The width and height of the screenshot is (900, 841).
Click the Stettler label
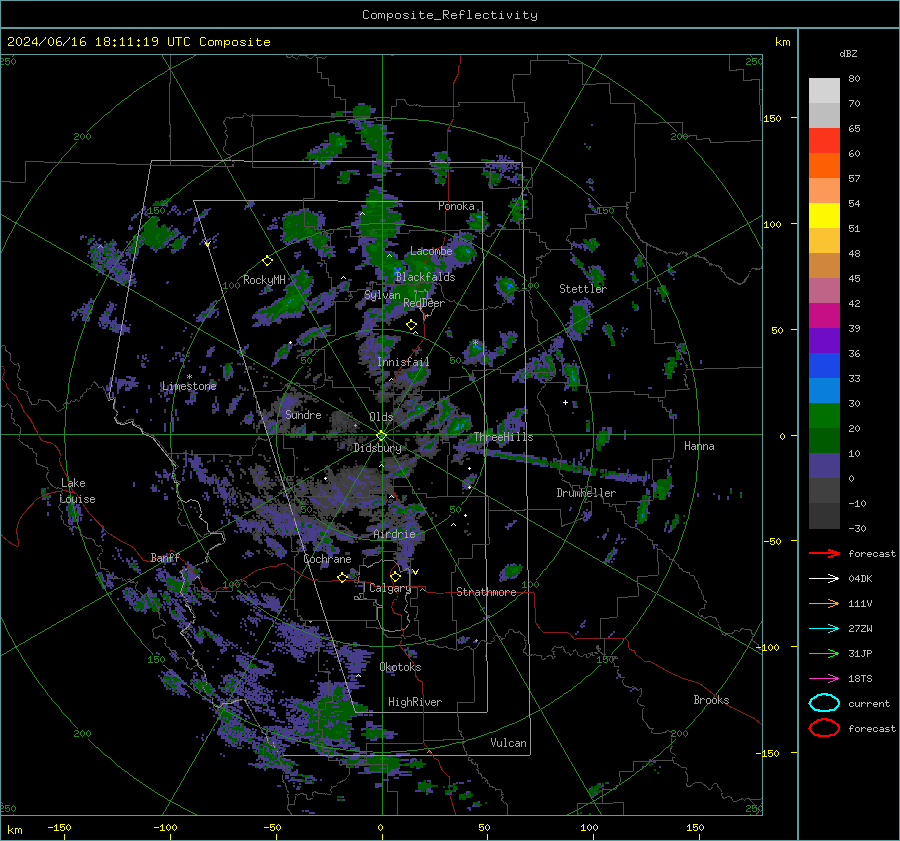(x=583, y=289)
